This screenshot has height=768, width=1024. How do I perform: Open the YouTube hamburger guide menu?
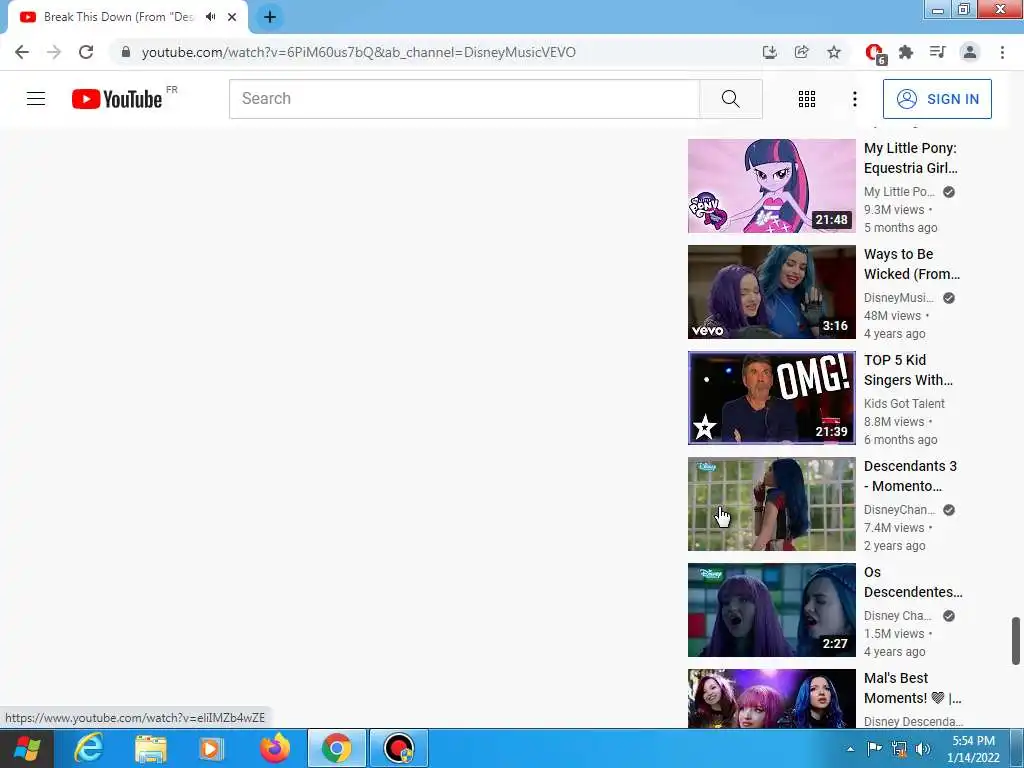(x=36, y=99)
